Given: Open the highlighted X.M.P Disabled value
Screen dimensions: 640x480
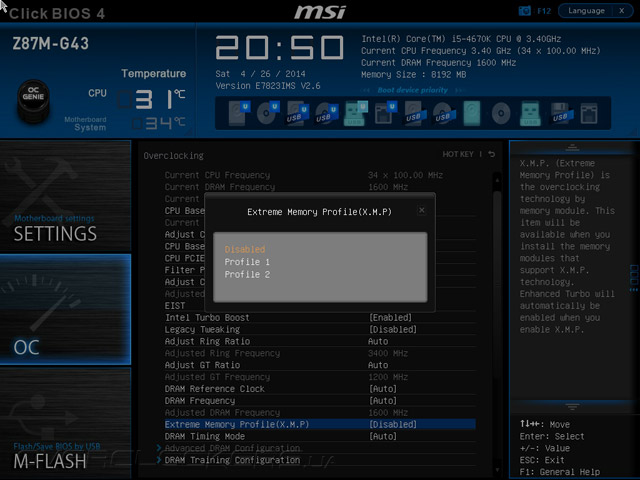Looking at the screenshot, I should point(393,424).
